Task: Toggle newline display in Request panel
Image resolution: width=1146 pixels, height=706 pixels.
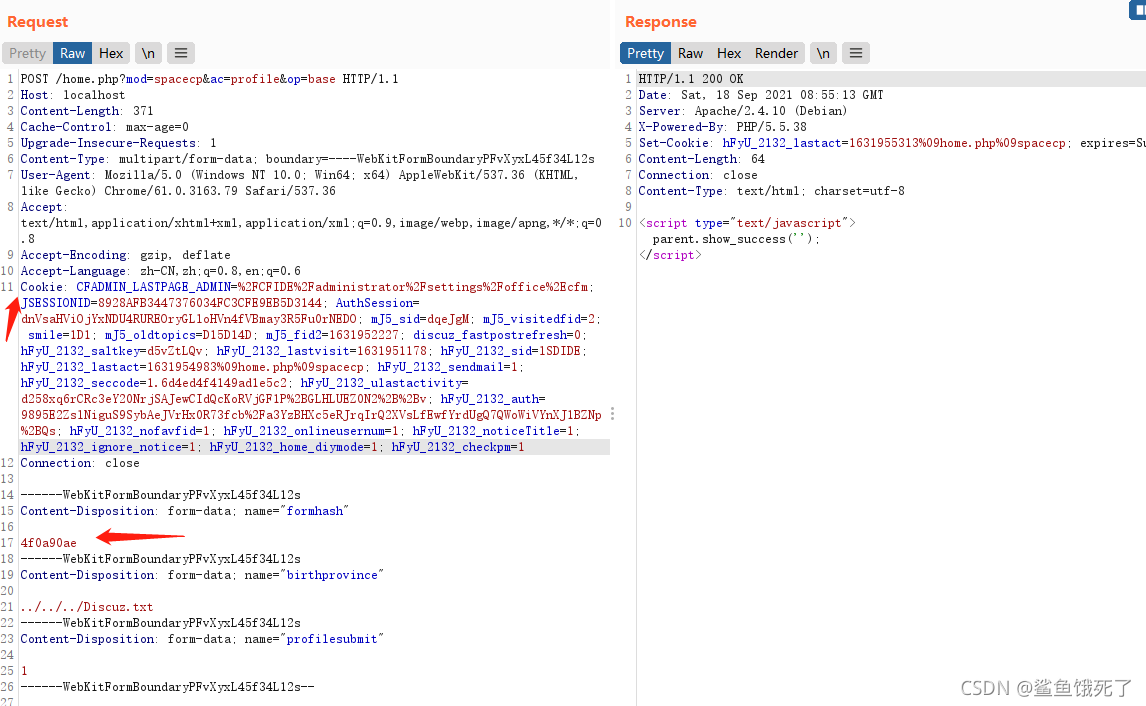Action: [x=148, y=53]
